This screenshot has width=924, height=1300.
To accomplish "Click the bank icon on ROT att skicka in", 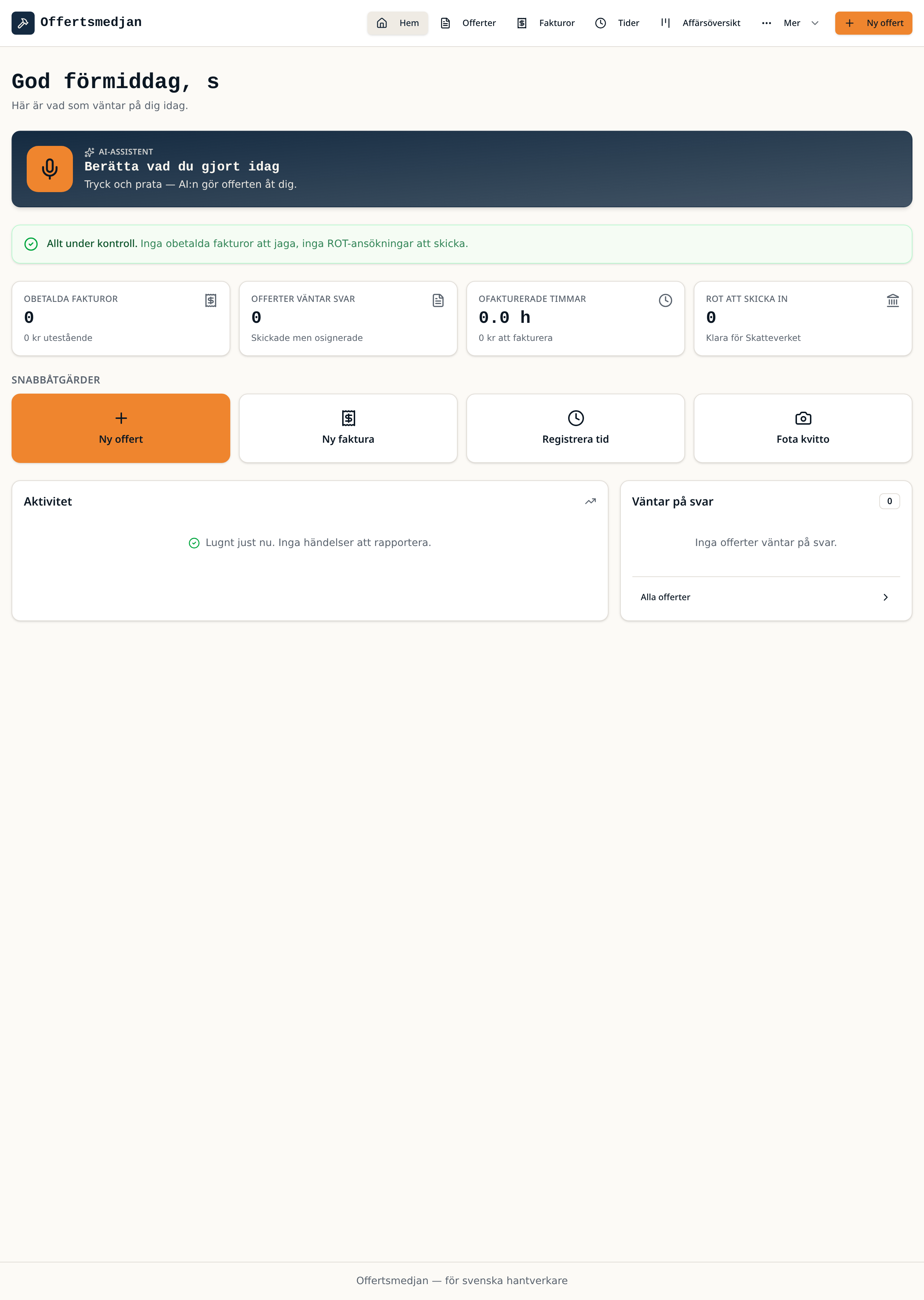I will click(x=893, y=300).
